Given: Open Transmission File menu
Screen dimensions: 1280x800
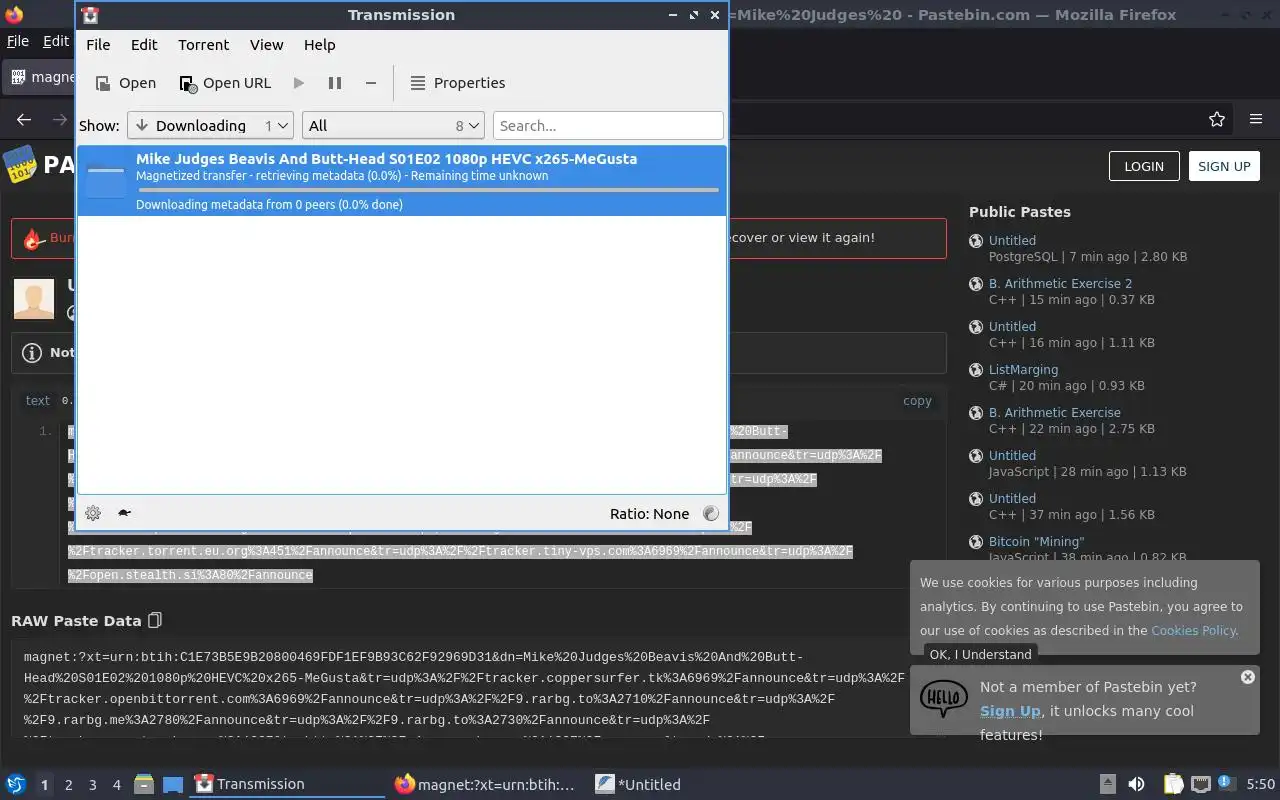Looking at the screenshot, I should point(98,45).
